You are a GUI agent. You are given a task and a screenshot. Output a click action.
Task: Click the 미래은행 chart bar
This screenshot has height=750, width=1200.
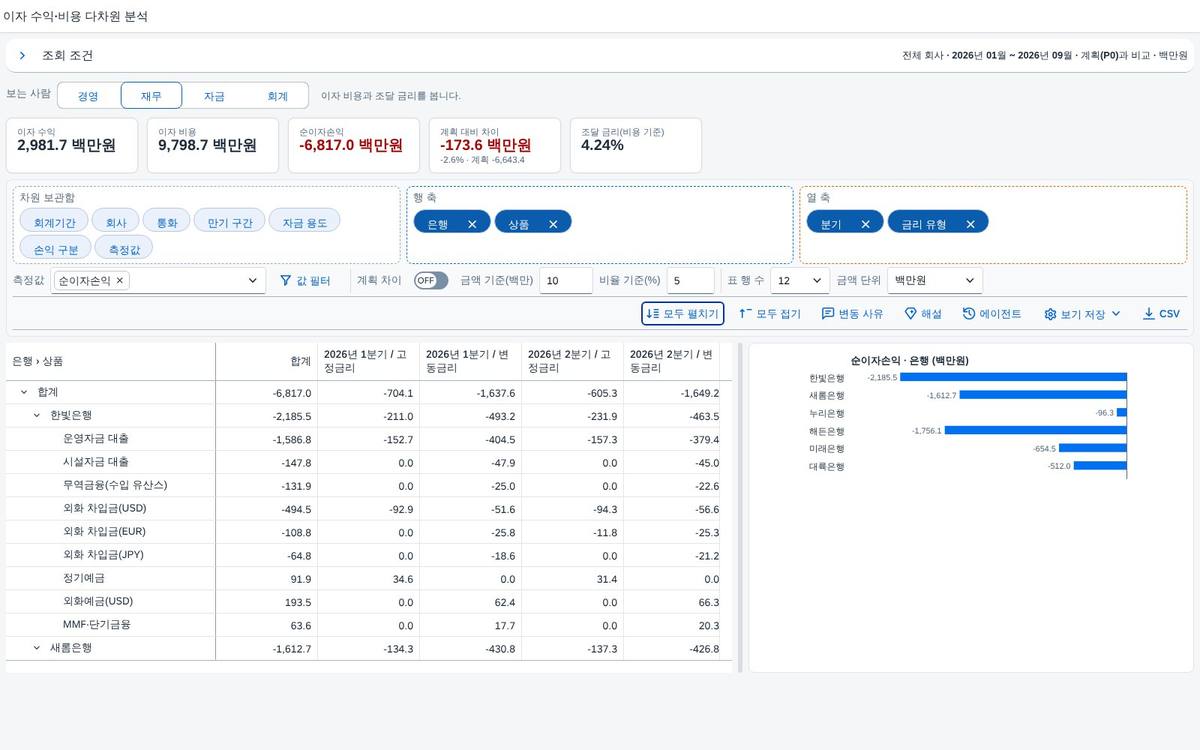(1093, 448)
